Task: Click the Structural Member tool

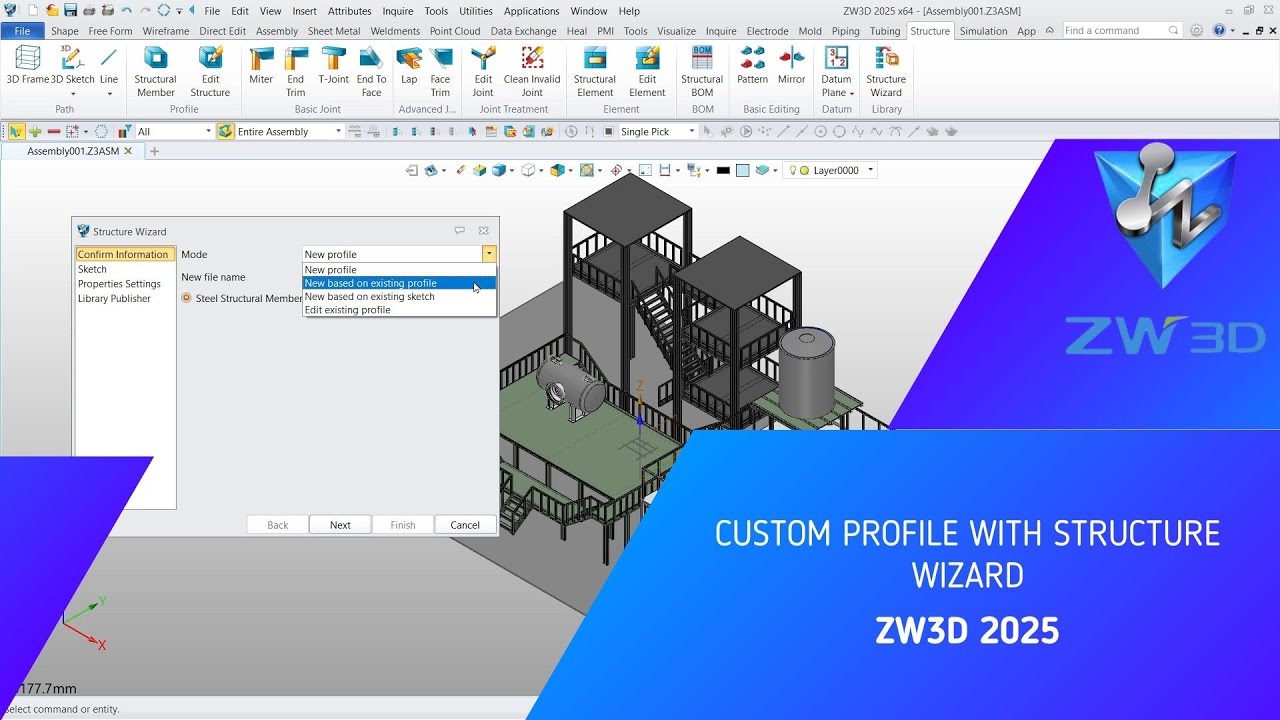Action: click(155, 72)
